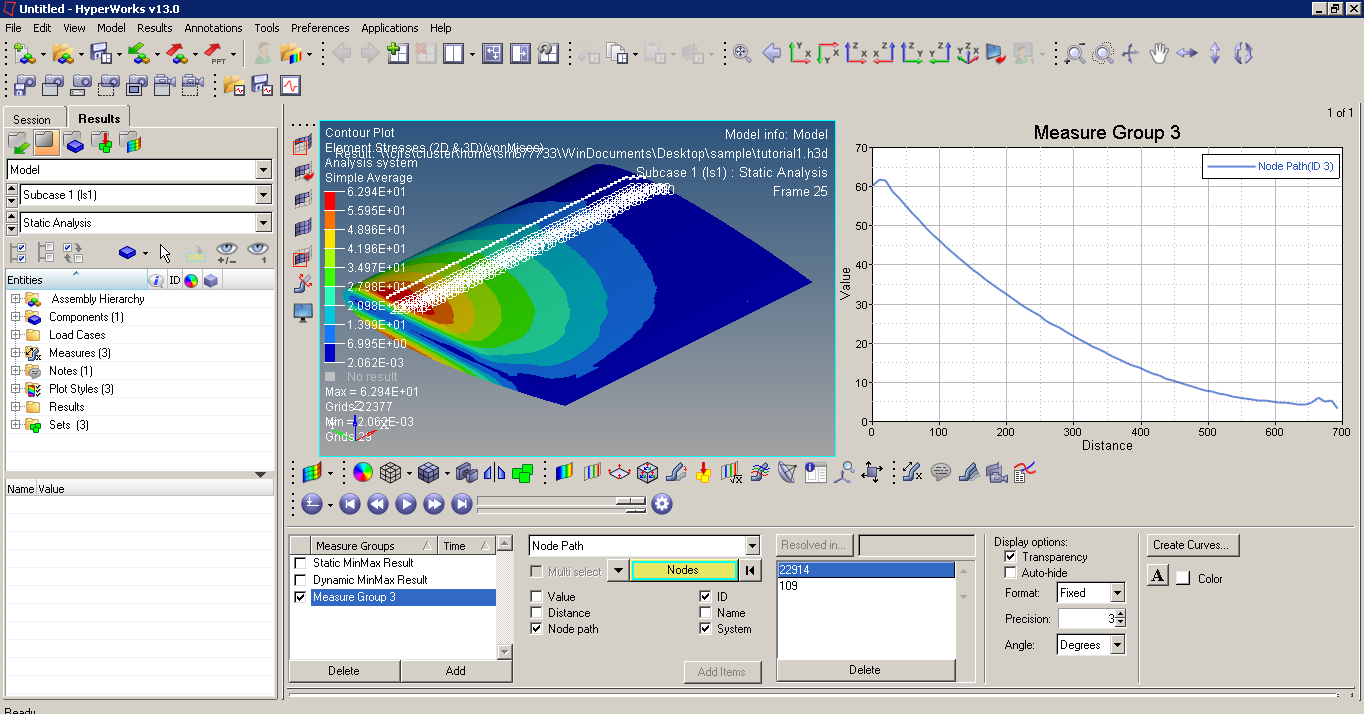
Task: Click the fit model to window icon
Action: (x=742, y=53)
